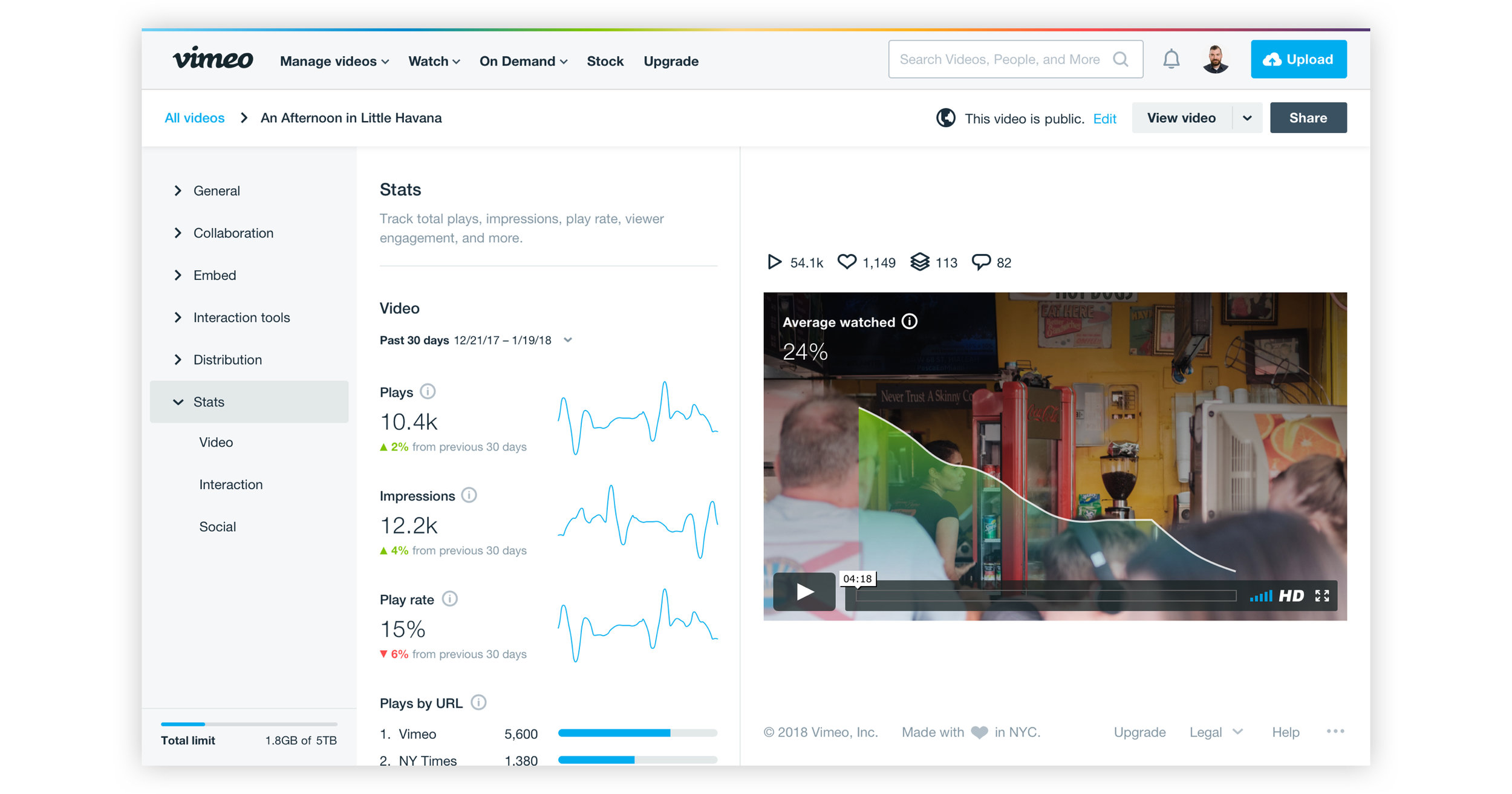This screenshot has height=794, width=1512.
Task: Click the Play rate sparkline chart
Action: pyautogui.click(x=637, y=625)
